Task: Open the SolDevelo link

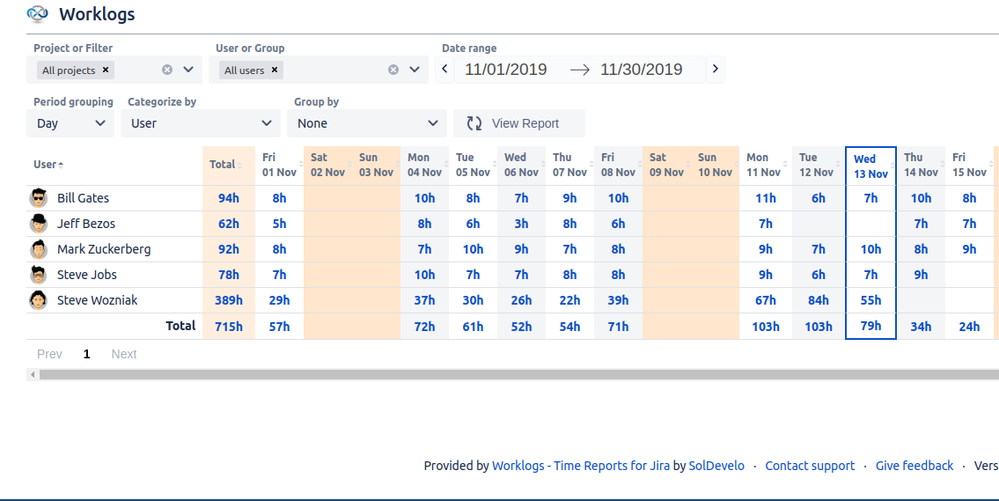Action: point(716,466)
